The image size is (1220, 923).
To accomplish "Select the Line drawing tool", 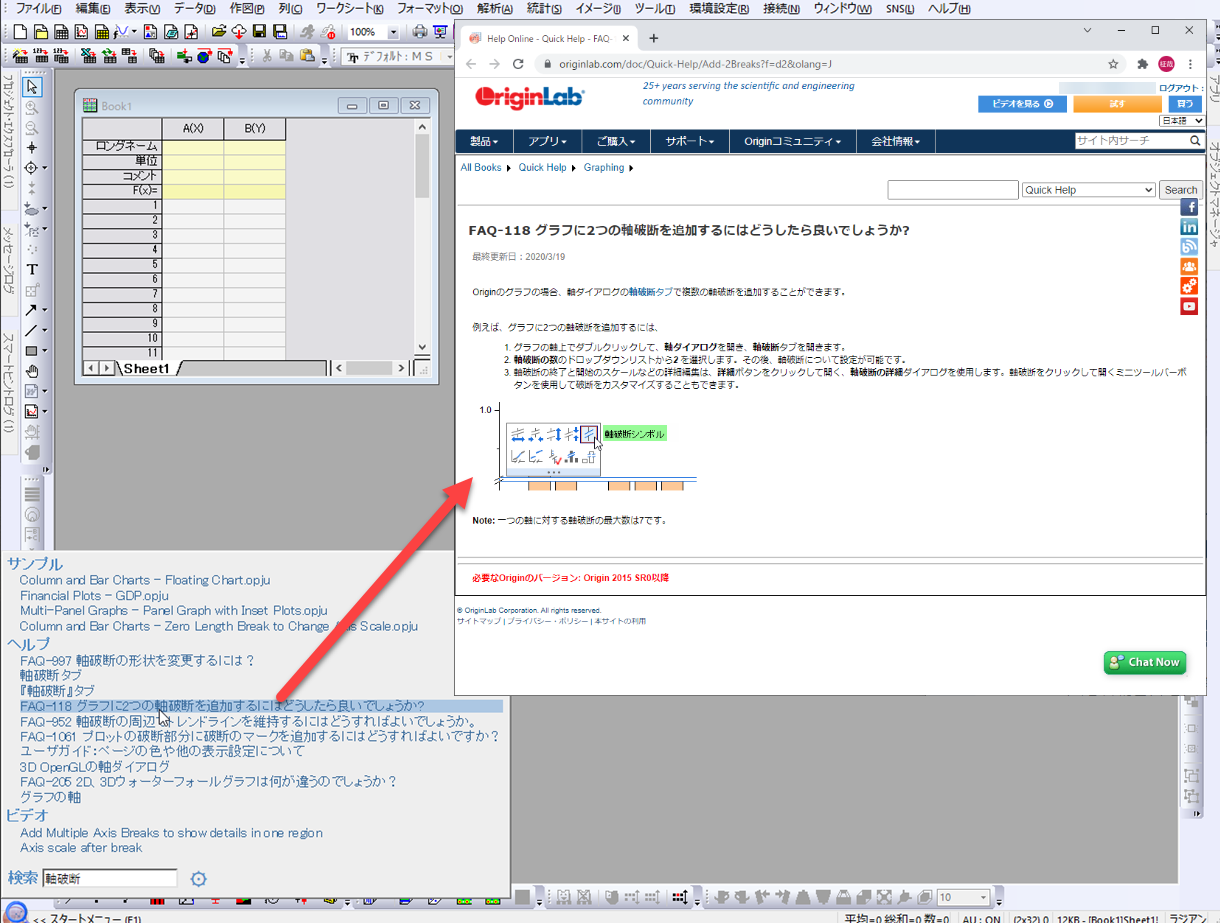I will [31, 330].
